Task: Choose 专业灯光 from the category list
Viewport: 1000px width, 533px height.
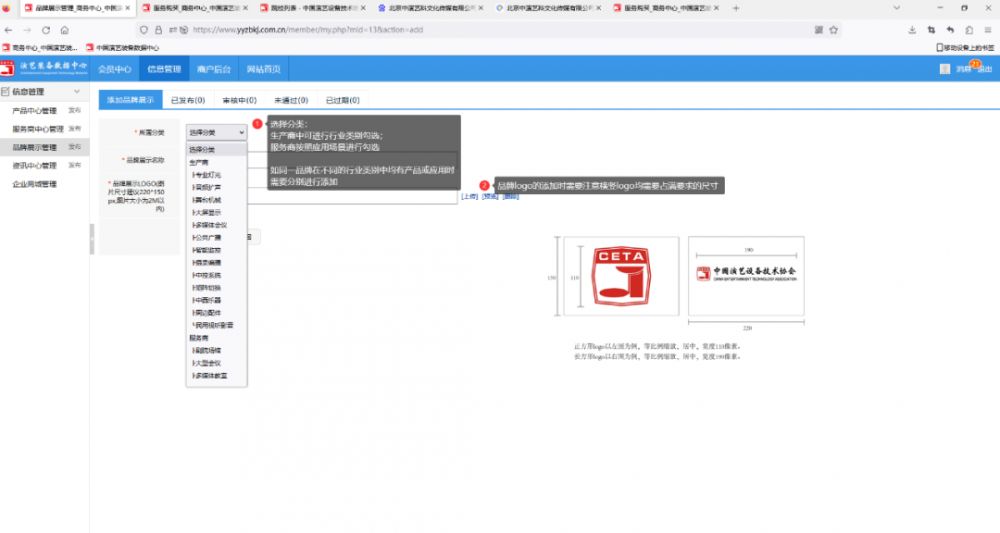Action: (x=207, y=174)
